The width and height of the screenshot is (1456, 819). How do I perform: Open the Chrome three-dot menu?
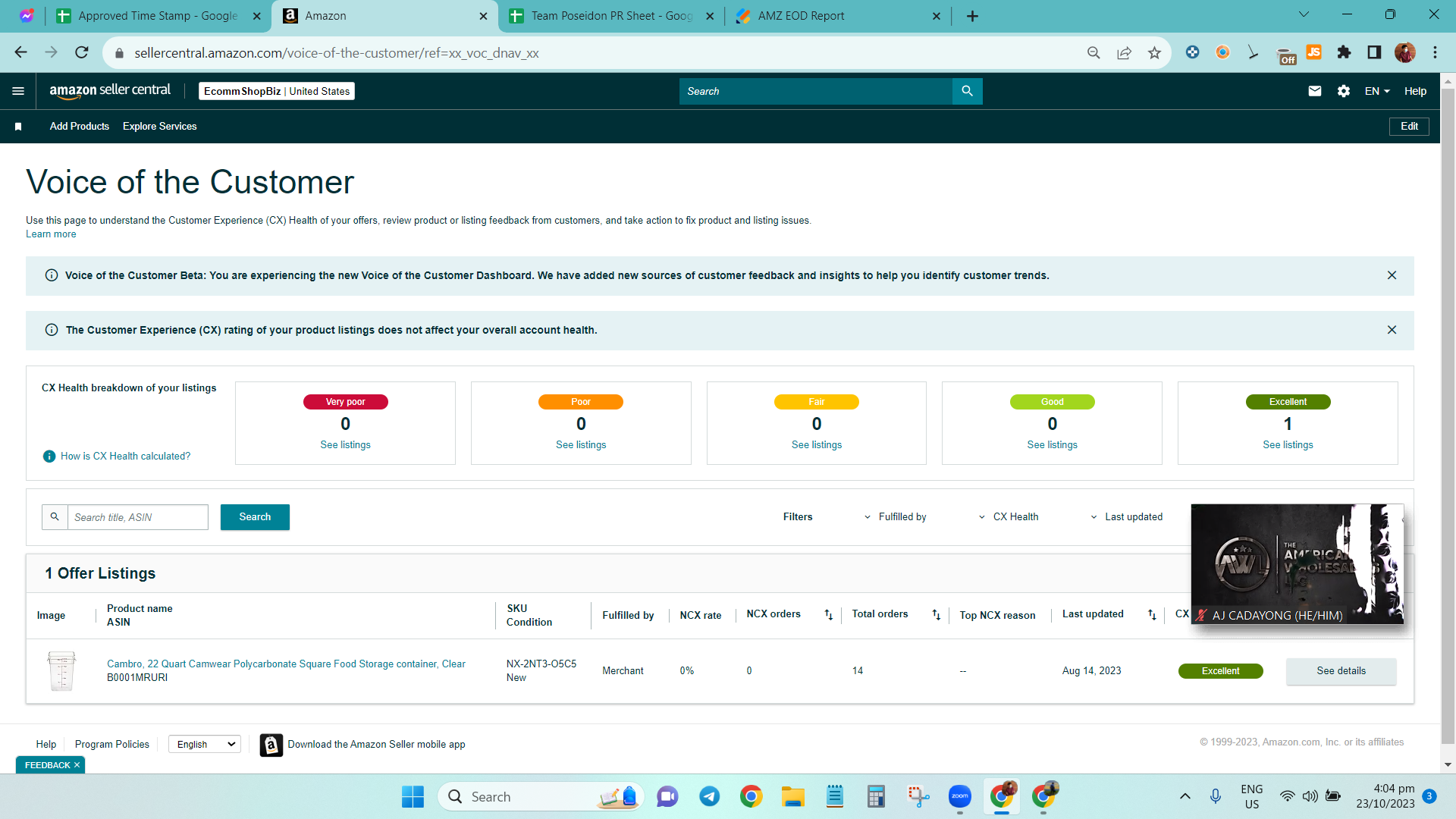tap(1435, 52)
